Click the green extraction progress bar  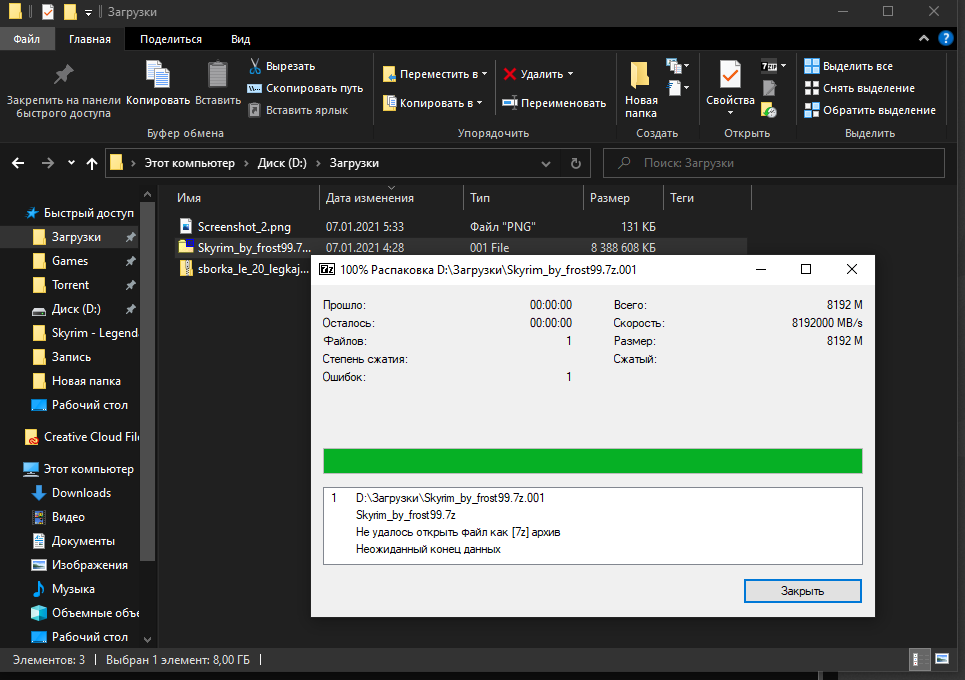pos(592,461)
